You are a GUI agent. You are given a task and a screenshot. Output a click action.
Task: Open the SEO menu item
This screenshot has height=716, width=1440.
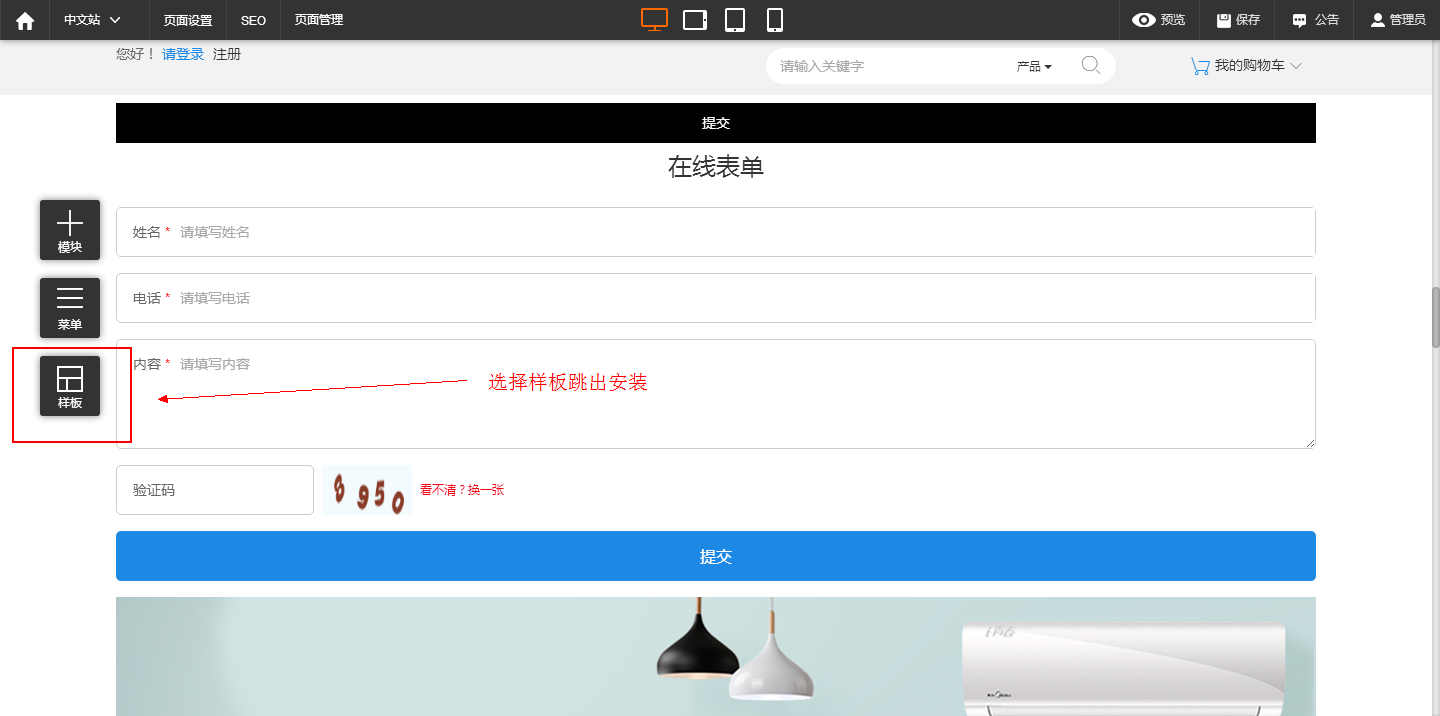pos(253,20)
